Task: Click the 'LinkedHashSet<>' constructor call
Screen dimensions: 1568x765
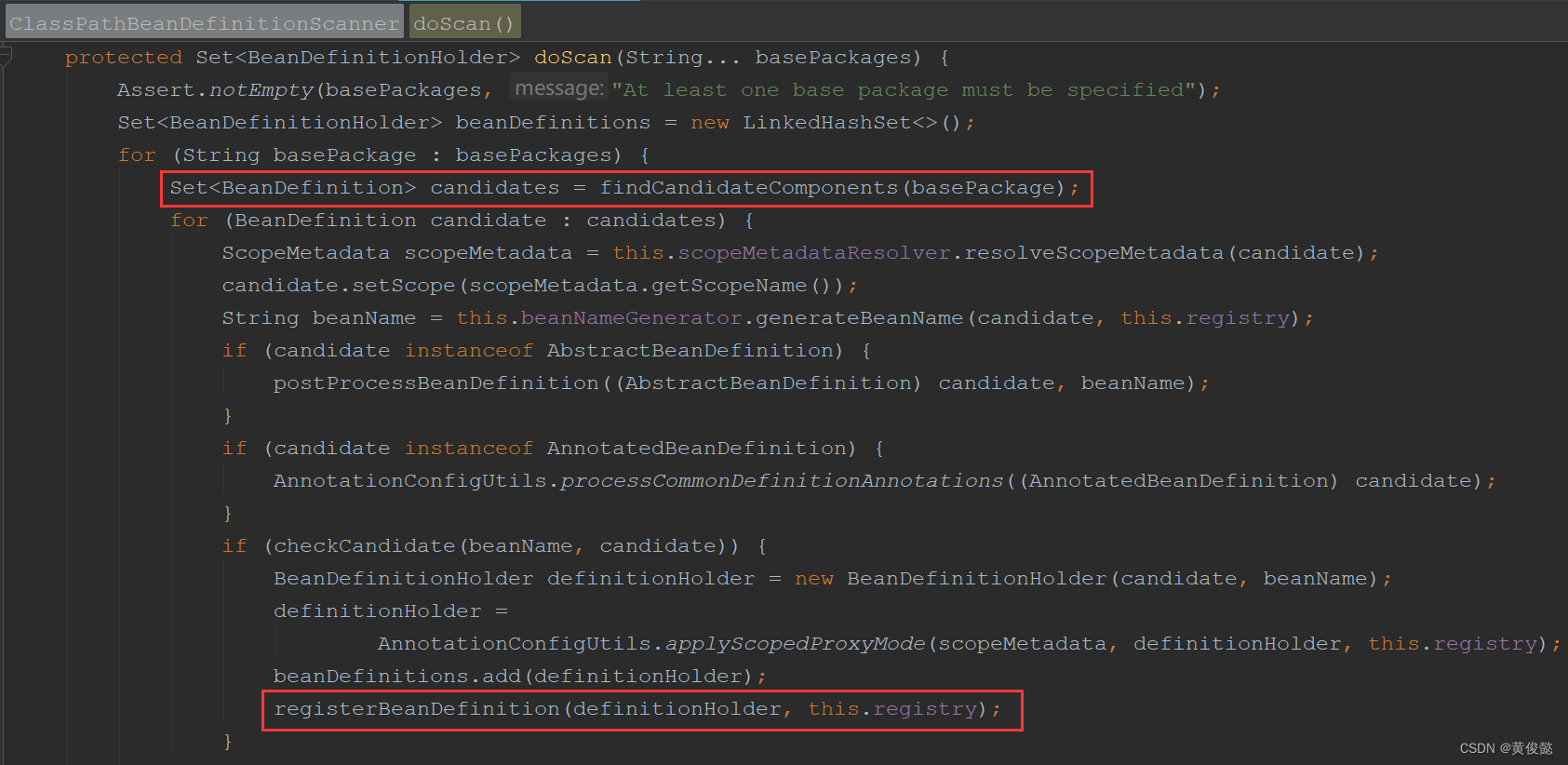Action: click(839, 123)
